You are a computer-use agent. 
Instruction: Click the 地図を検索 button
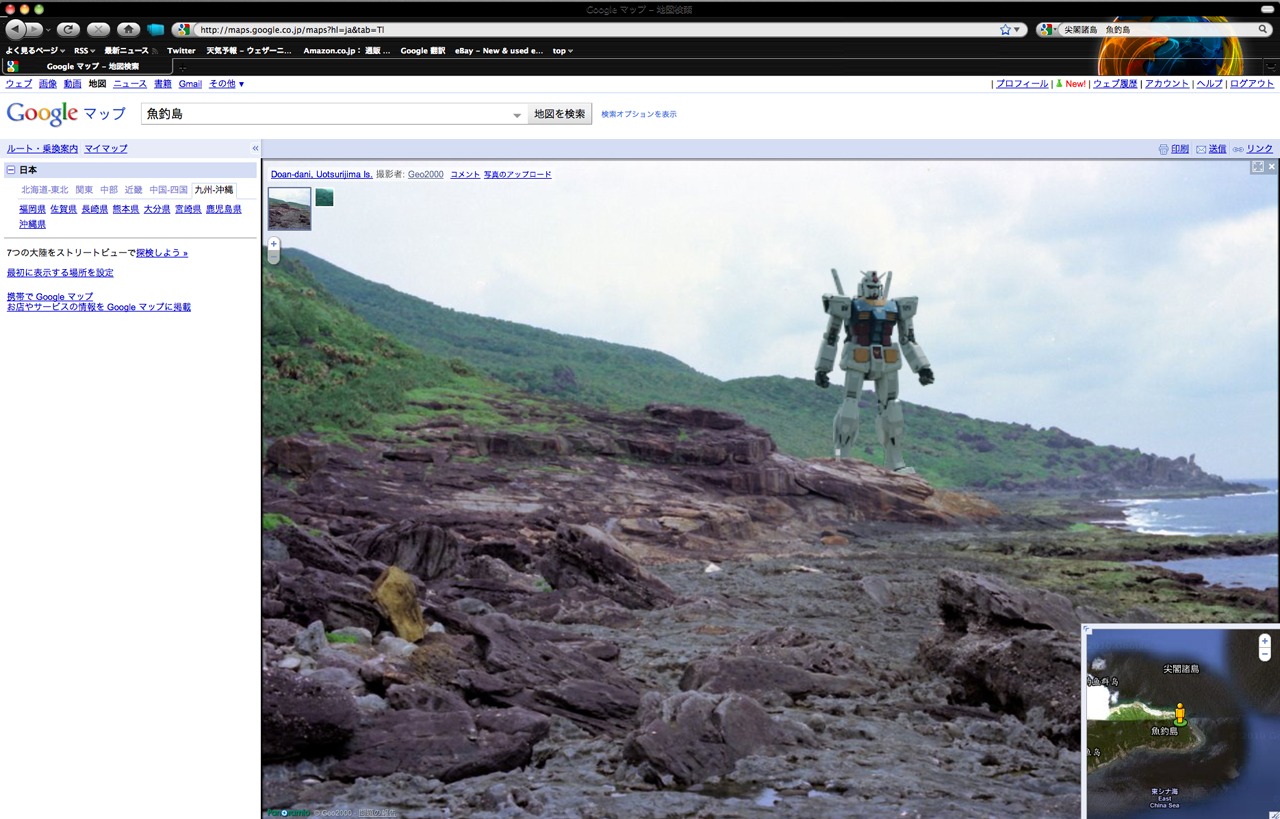pyautogui.click(x=560, y=114)
